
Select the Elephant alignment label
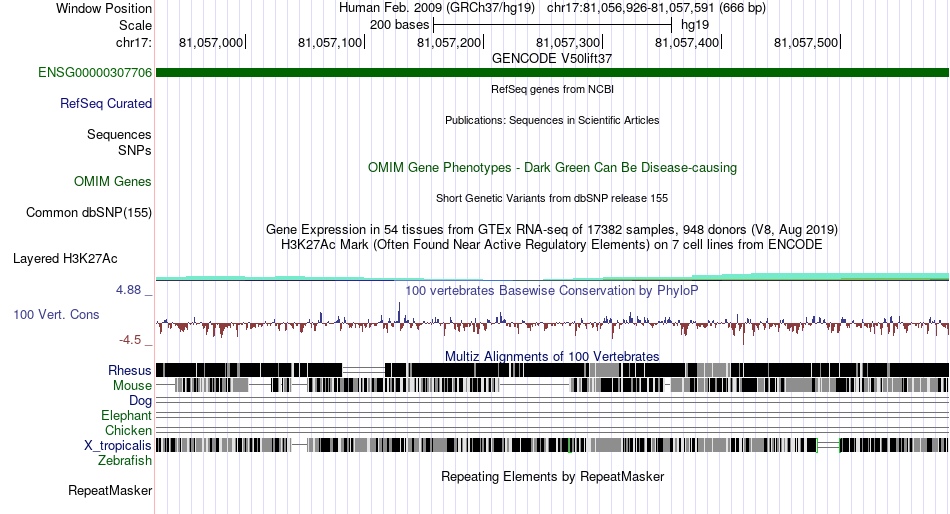pyautogui.click(x=127, y=416)
